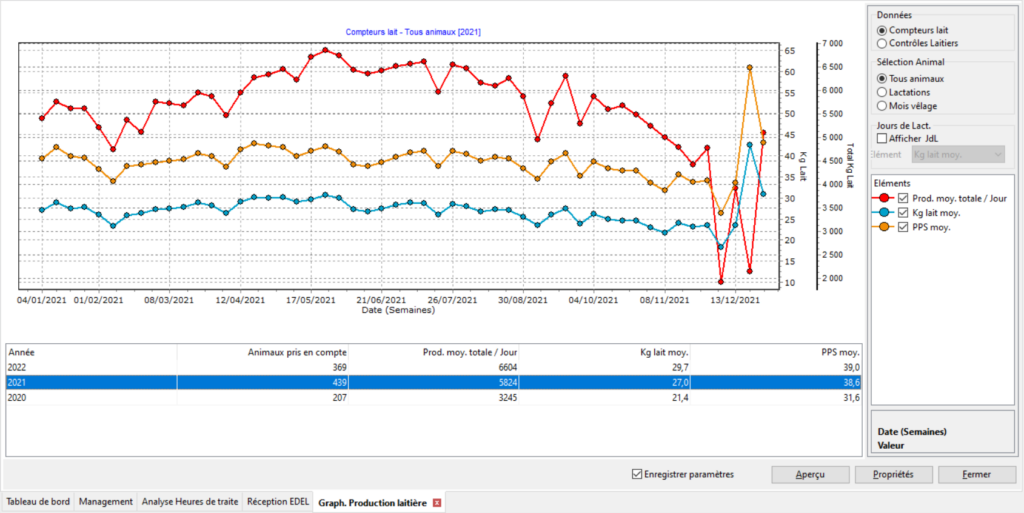Toggle the PPS moy. series checkbox
The width and height of the screenshot is (1024, 513).
(904, 227)
